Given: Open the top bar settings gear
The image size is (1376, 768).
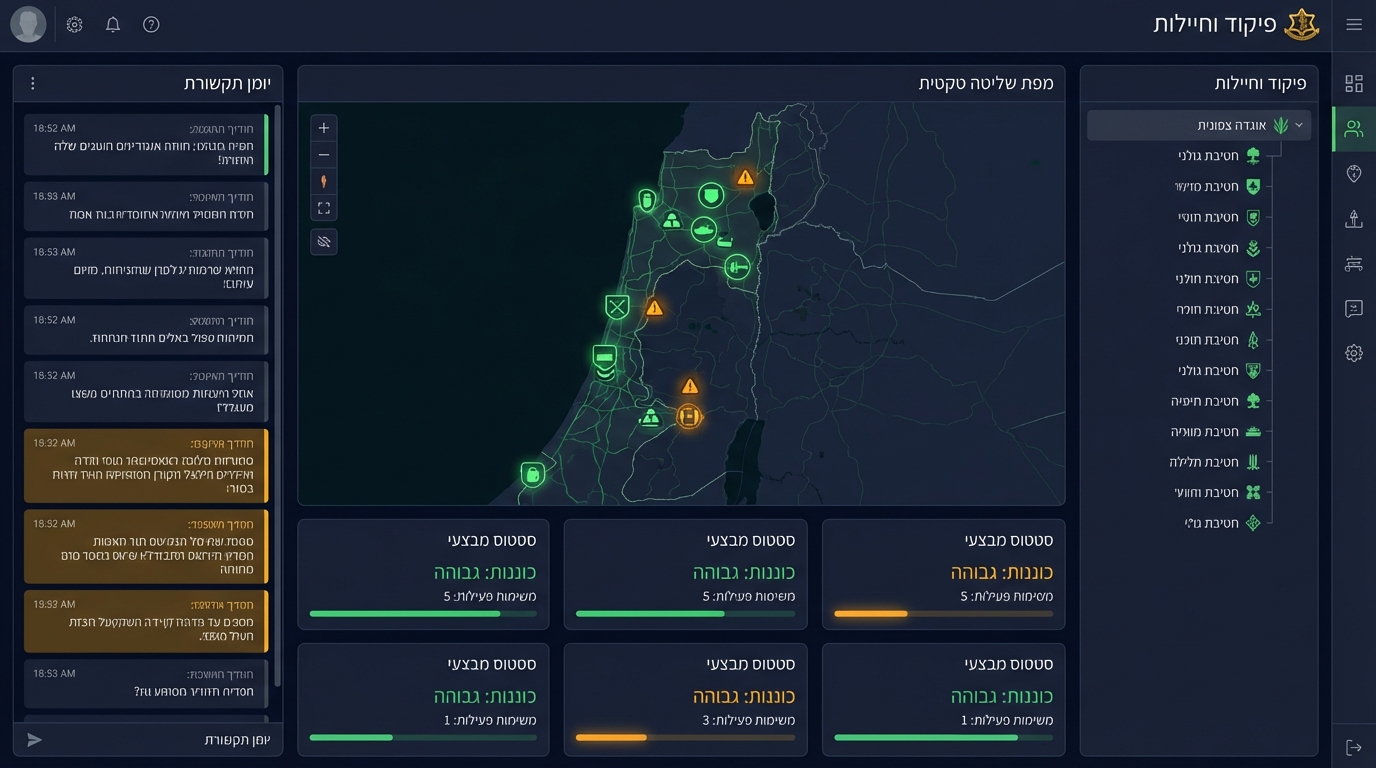Looking at the screenshot, I should [x=74, y=25].
